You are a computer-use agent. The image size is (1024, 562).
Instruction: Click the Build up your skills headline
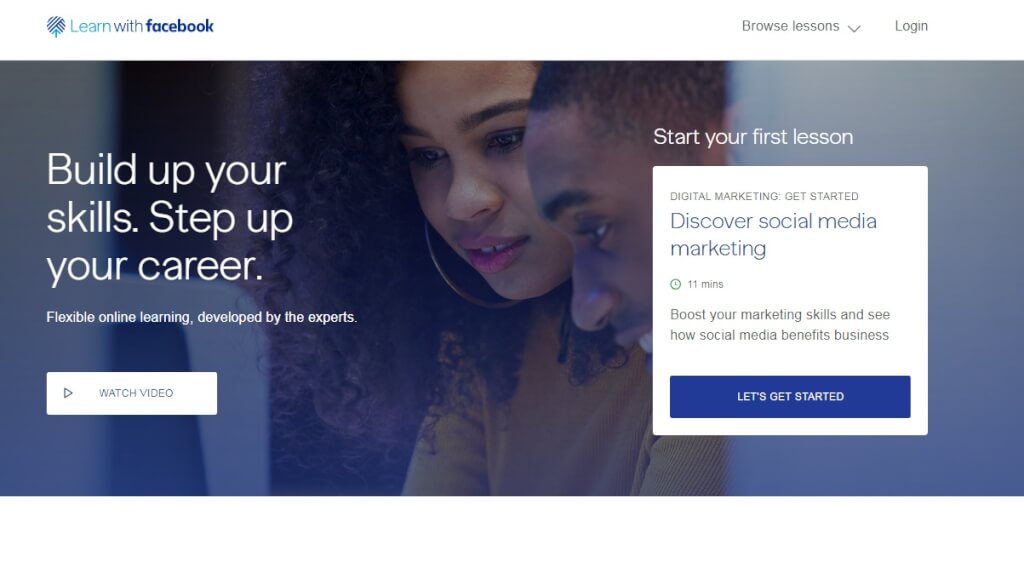point(170,217)
